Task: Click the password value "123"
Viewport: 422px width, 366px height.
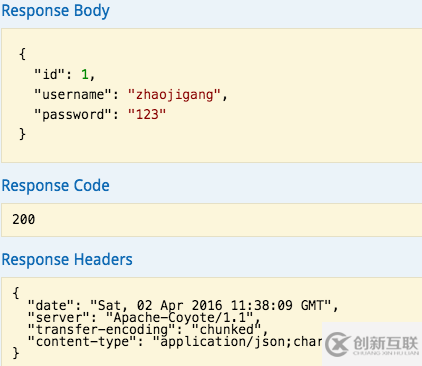Action: [x=147, y=115]
